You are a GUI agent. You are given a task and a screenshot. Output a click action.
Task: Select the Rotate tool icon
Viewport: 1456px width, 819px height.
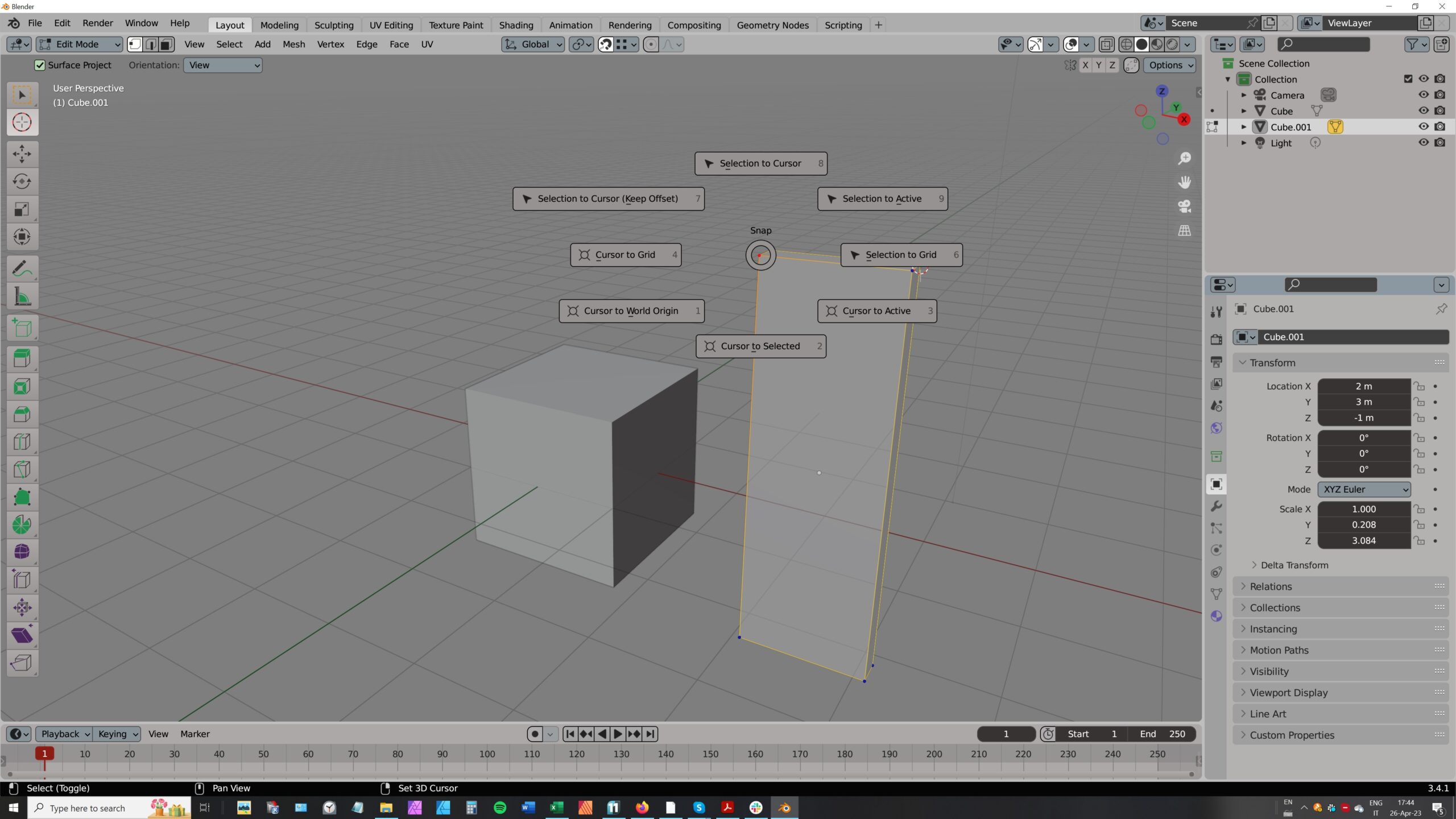click(x=22, y=181)
